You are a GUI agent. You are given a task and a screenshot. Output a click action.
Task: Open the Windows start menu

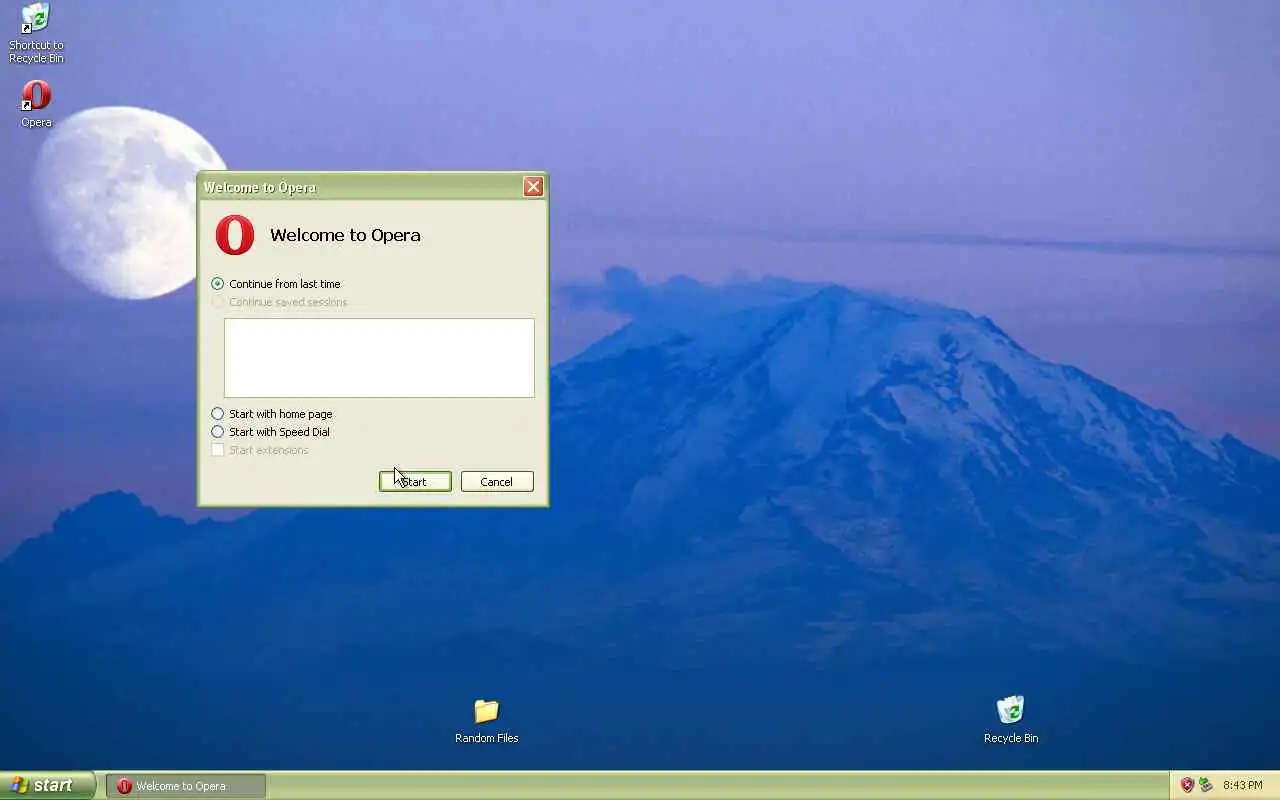[48, 785]
